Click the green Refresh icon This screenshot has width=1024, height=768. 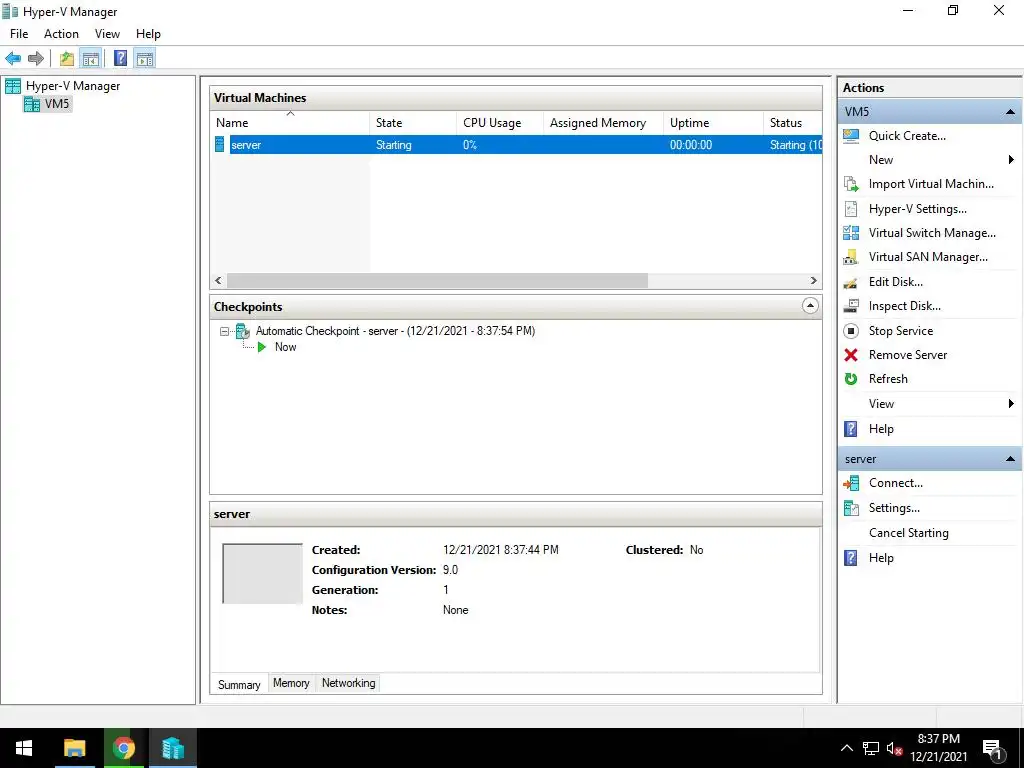[x=851, y=379]
